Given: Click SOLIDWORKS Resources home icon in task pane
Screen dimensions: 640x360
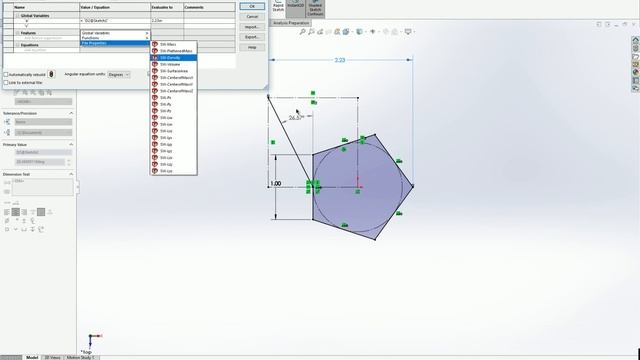Looking at the screenshot, I should (x=636, y=40).
